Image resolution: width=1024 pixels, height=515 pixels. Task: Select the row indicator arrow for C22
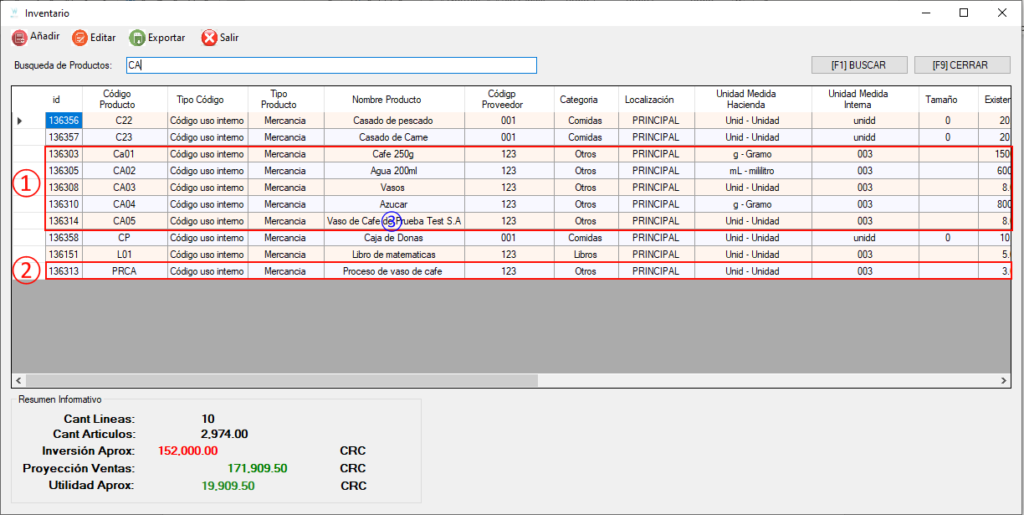[x=21, y=121]
